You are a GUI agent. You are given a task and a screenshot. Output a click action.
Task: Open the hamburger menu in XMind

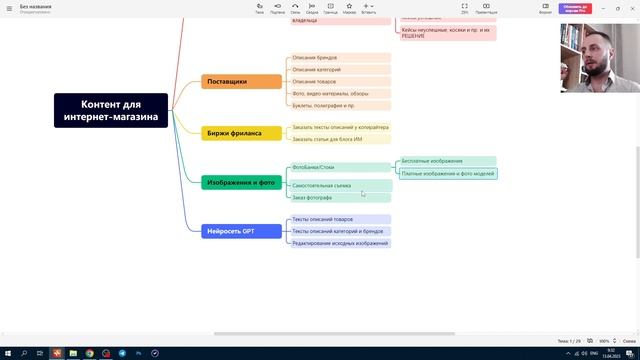(9, 8)
